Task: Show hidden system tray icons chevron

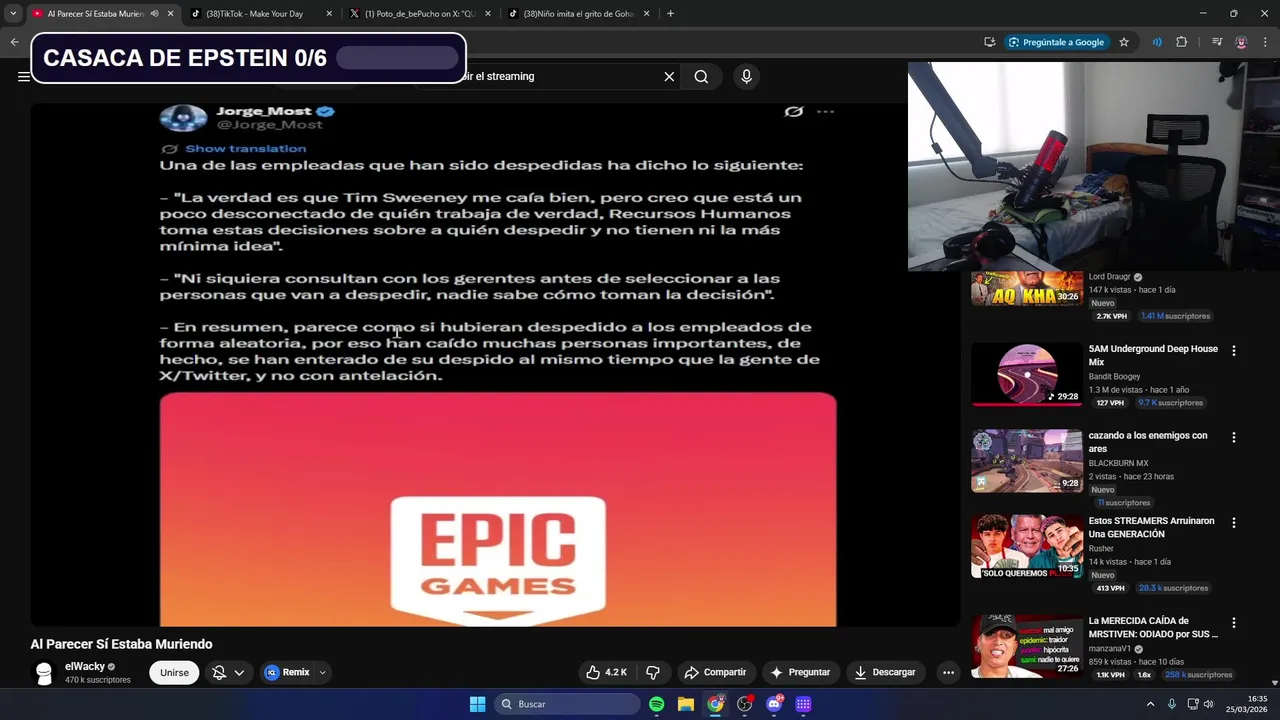Action: click(x=1150, y=704)
